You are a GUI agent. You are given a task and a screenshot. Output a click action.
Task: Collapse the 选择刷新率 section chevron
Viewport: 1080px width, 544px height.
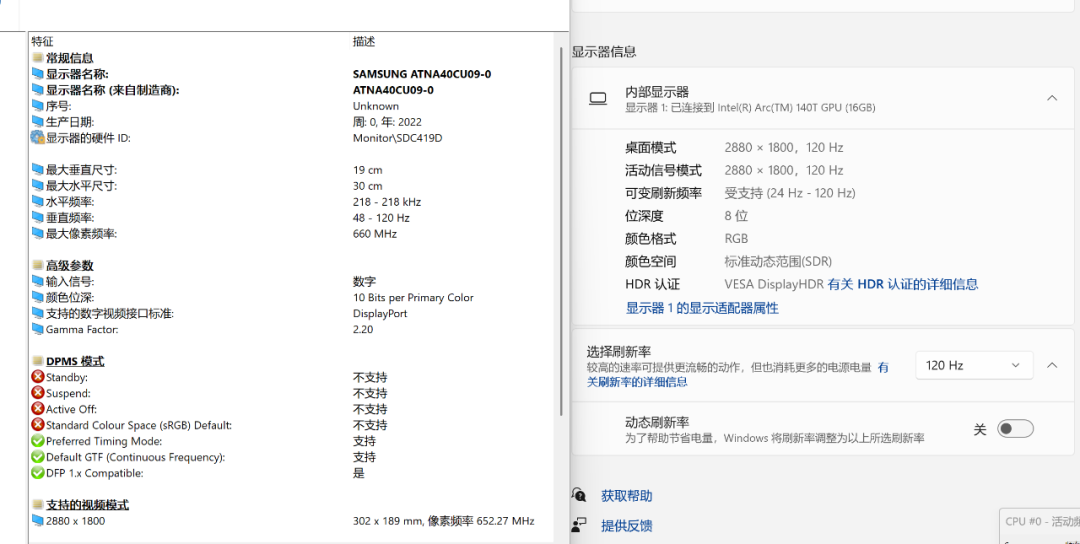pyautogui.click(x=1052, y=365)
